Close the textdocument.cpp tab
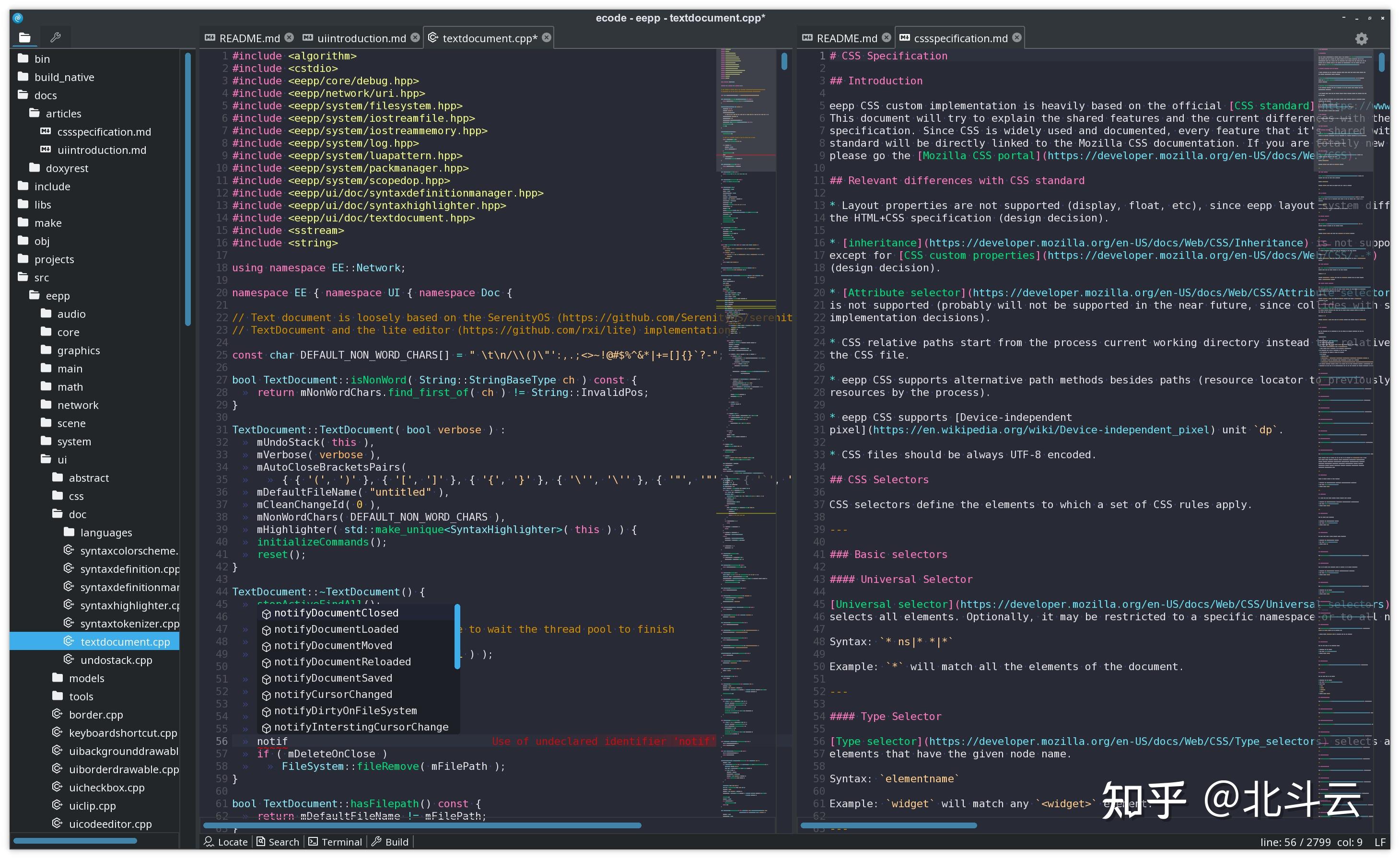 click(x=546, y=37)
